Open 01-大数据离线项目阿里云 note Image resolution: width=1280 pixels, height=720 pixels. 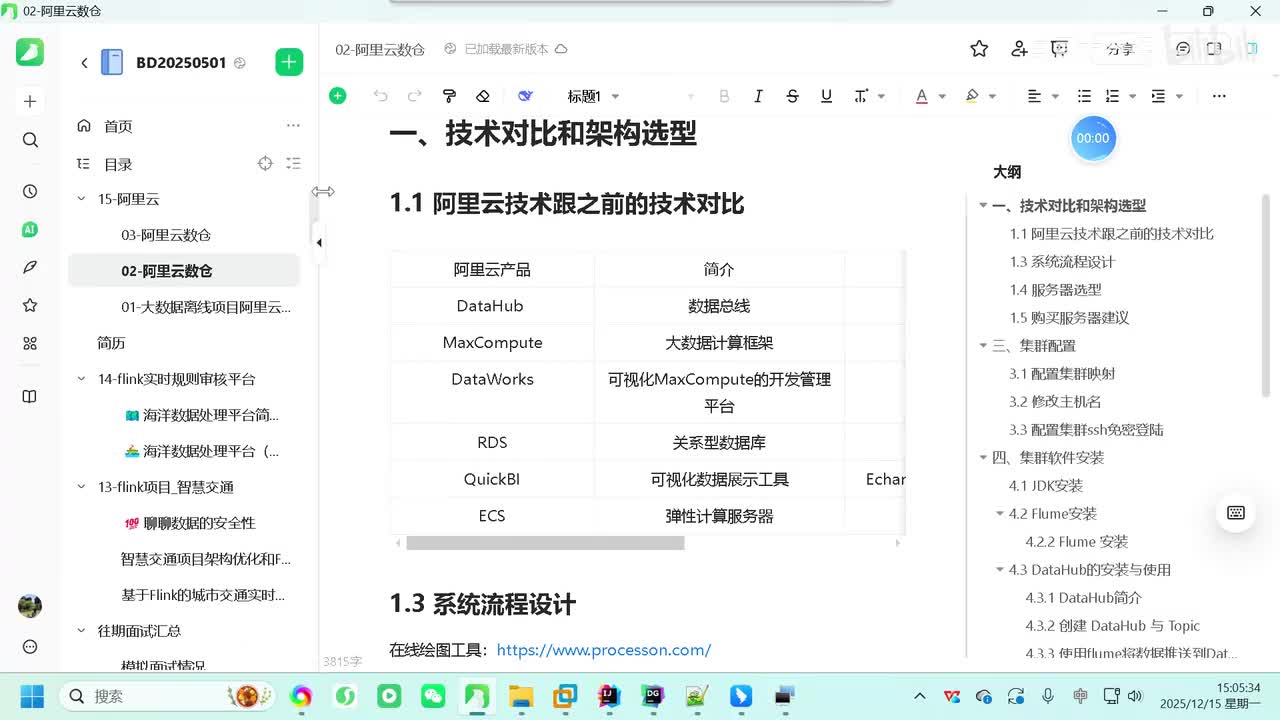tap(206, 307)
